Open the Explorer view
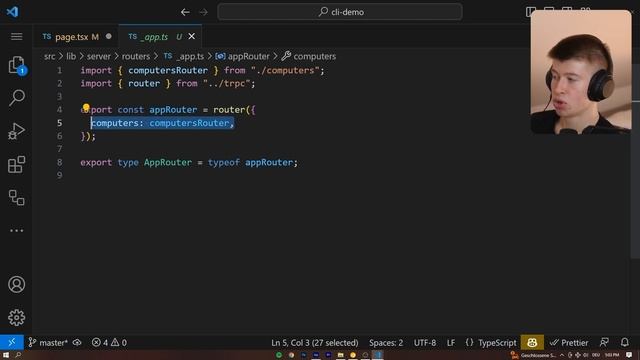Screen dimensions: 640x360 coord(16,65)
